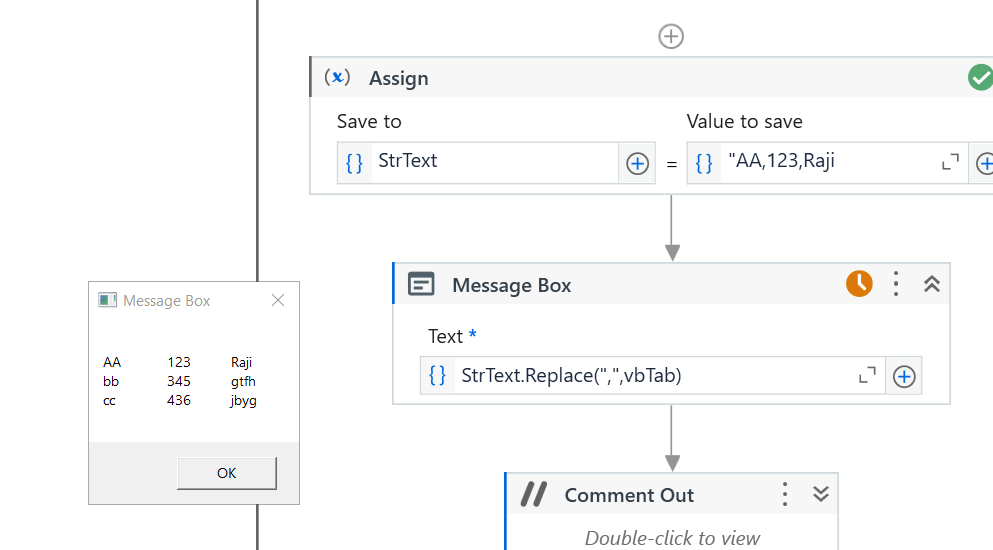Collapse the Message Box activity
The height and width of the screenshot is (550, 993).
coord(931,284)
